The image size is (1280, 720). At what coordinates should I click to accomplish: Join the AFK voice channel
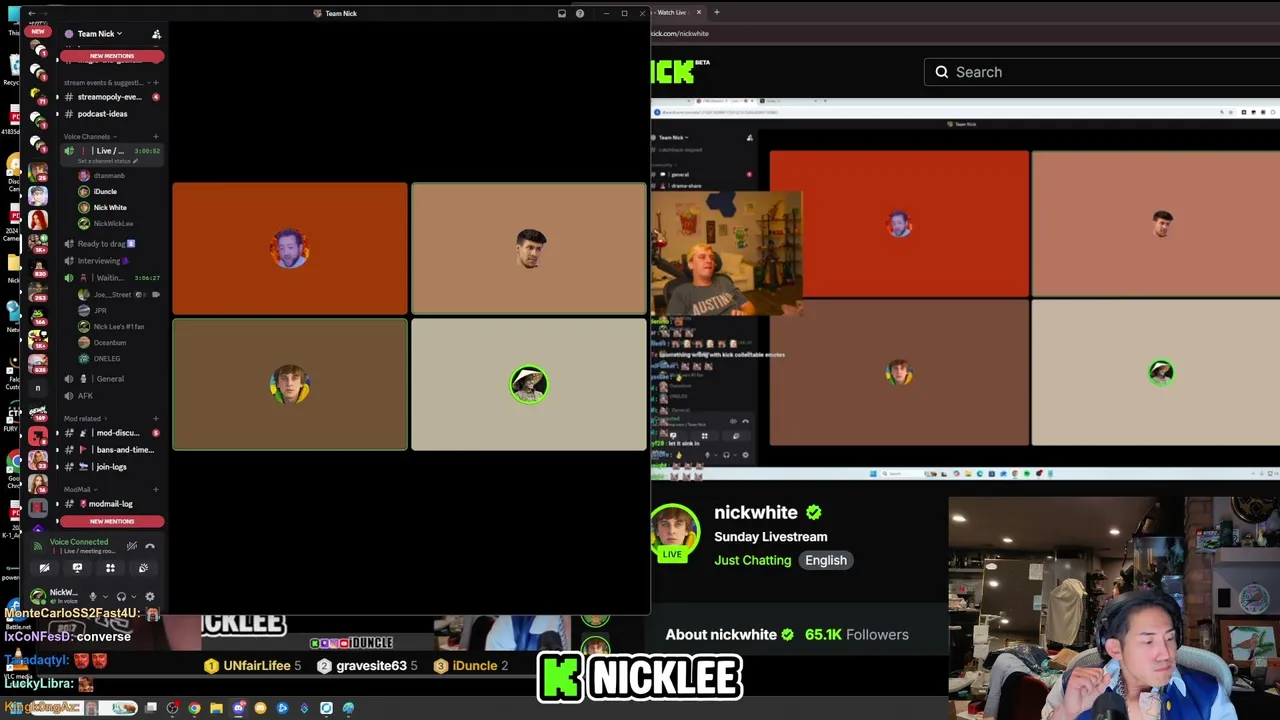[110, 396]
